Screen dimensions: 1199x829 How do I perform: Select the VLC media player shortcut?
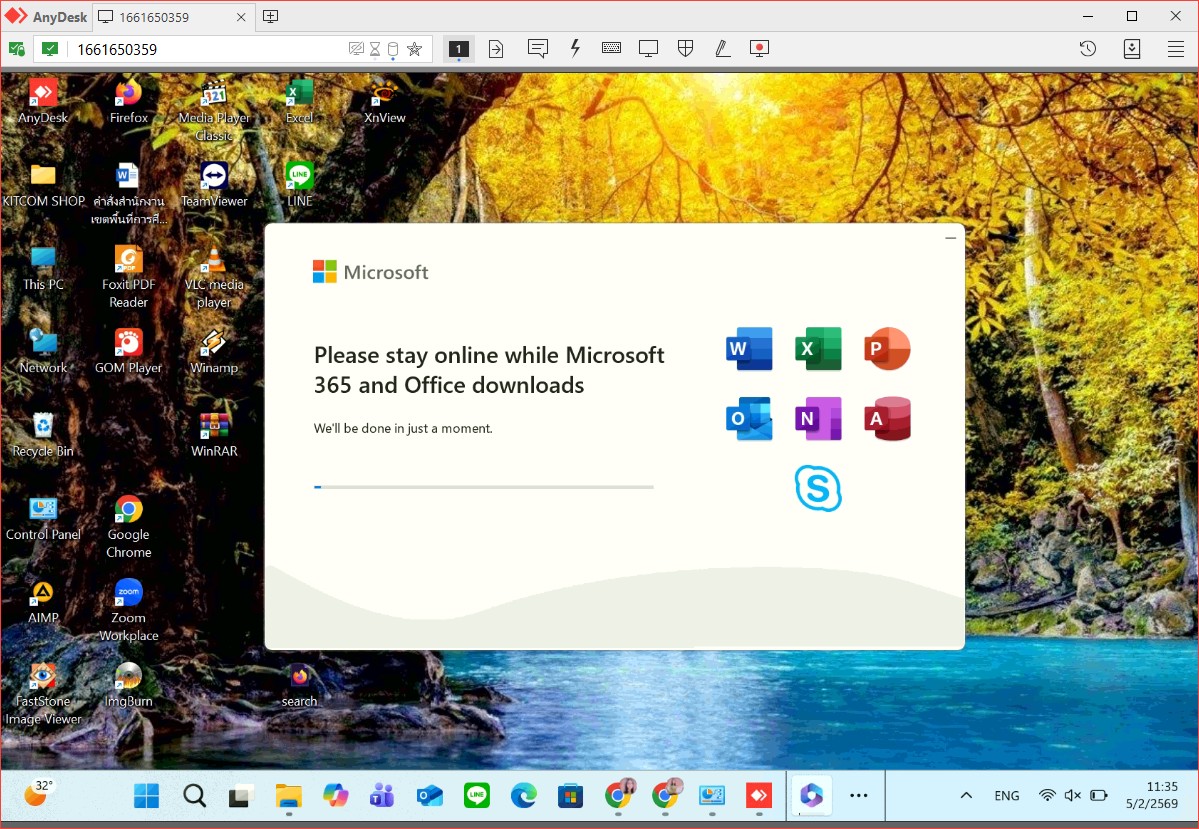coord(214,277)
